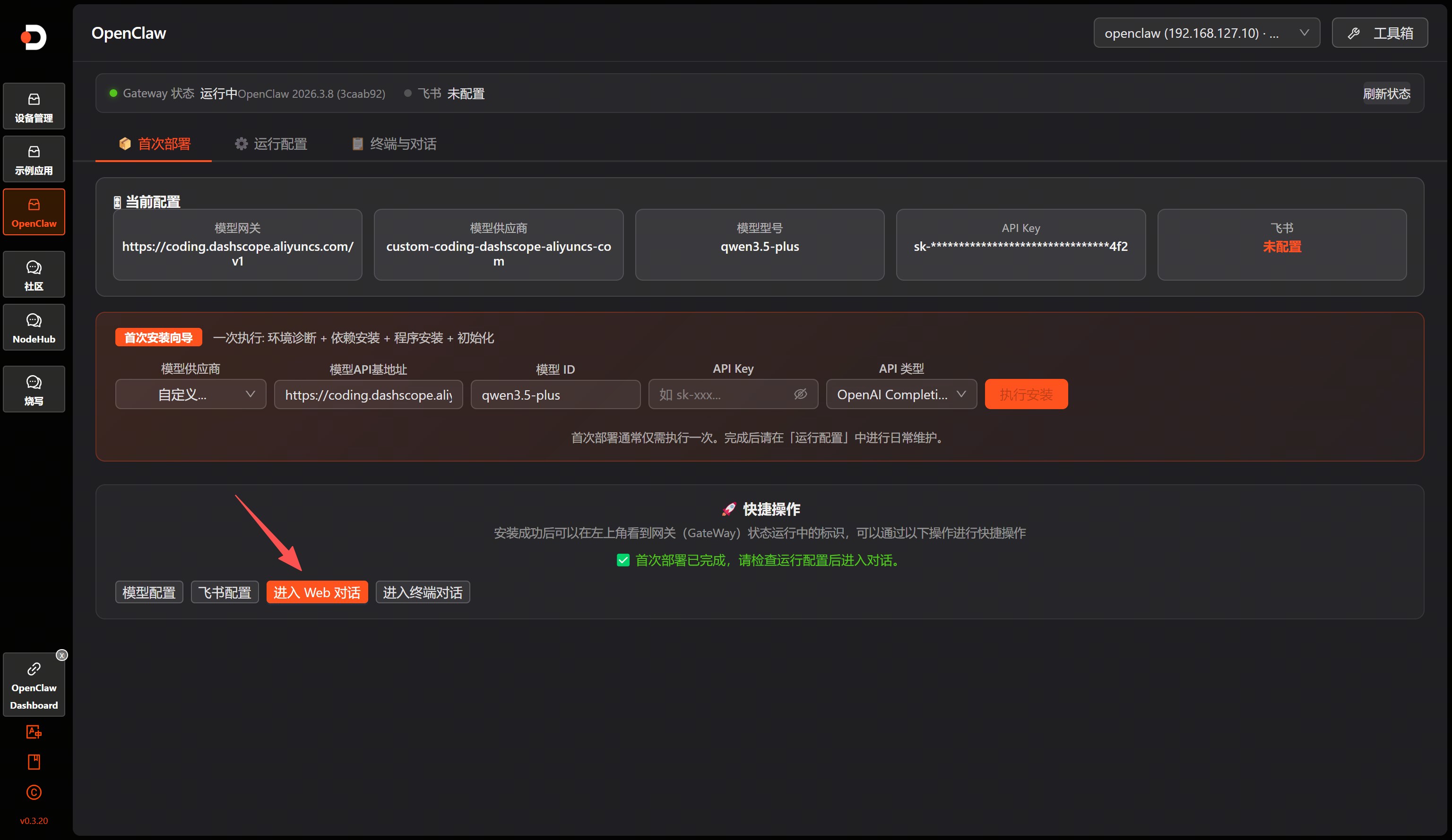Click 进入 Web 对话 button
Screen dimensions: 1452x840
point(317,592)
